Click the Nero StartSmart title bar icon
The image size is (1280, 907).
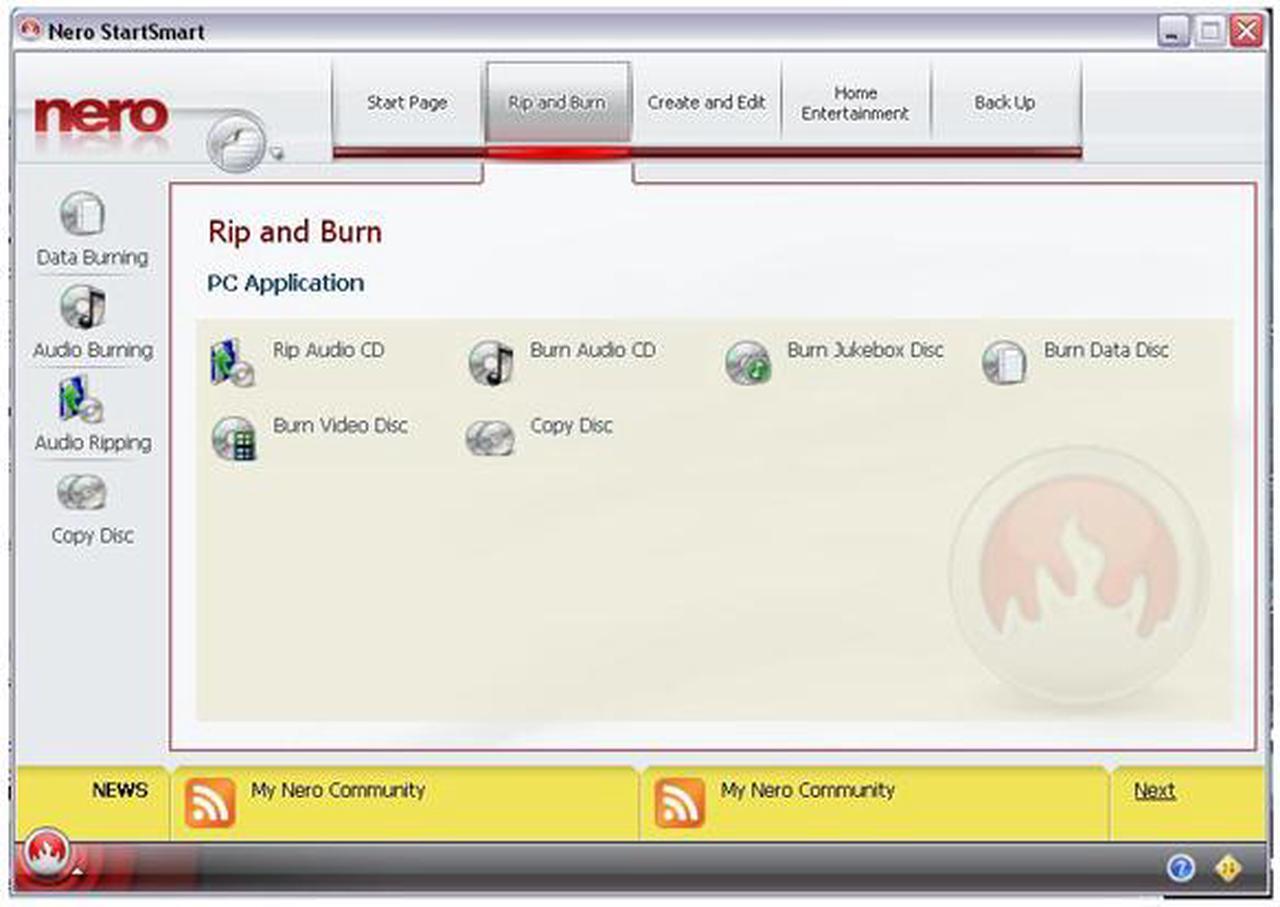31,30
